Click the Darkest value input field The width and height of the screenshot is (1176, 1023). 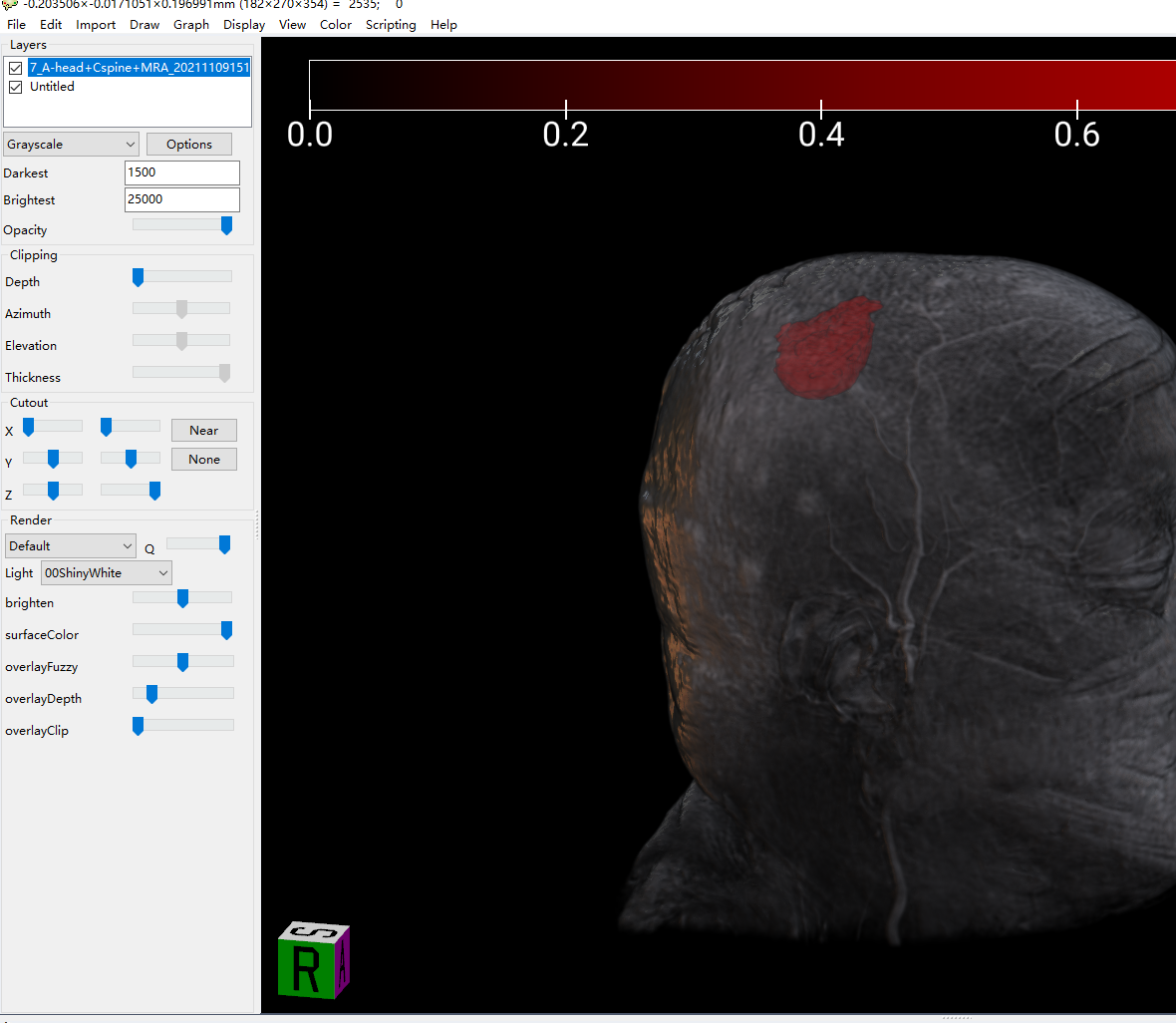pyautogui.click(x=181, y=172)
